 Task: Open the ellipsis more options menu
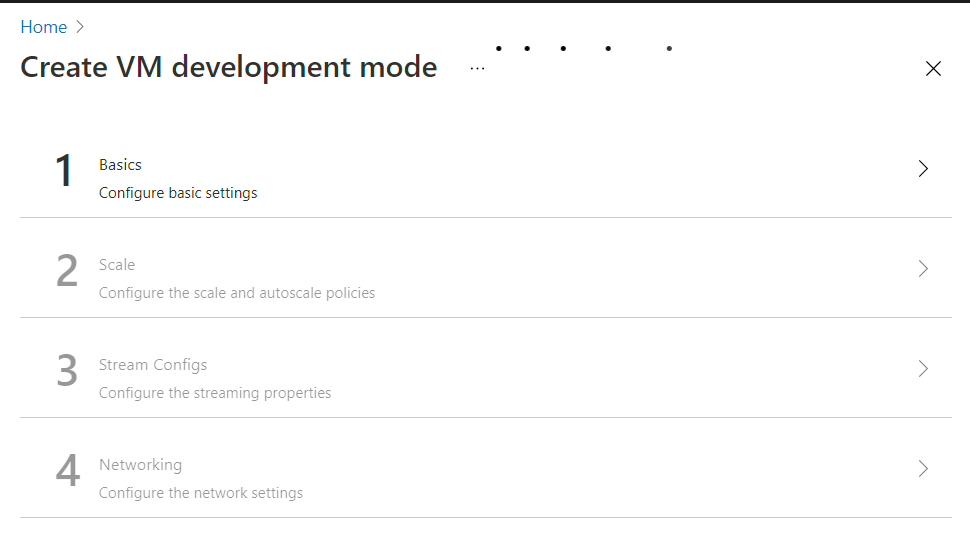coord(478,69)
